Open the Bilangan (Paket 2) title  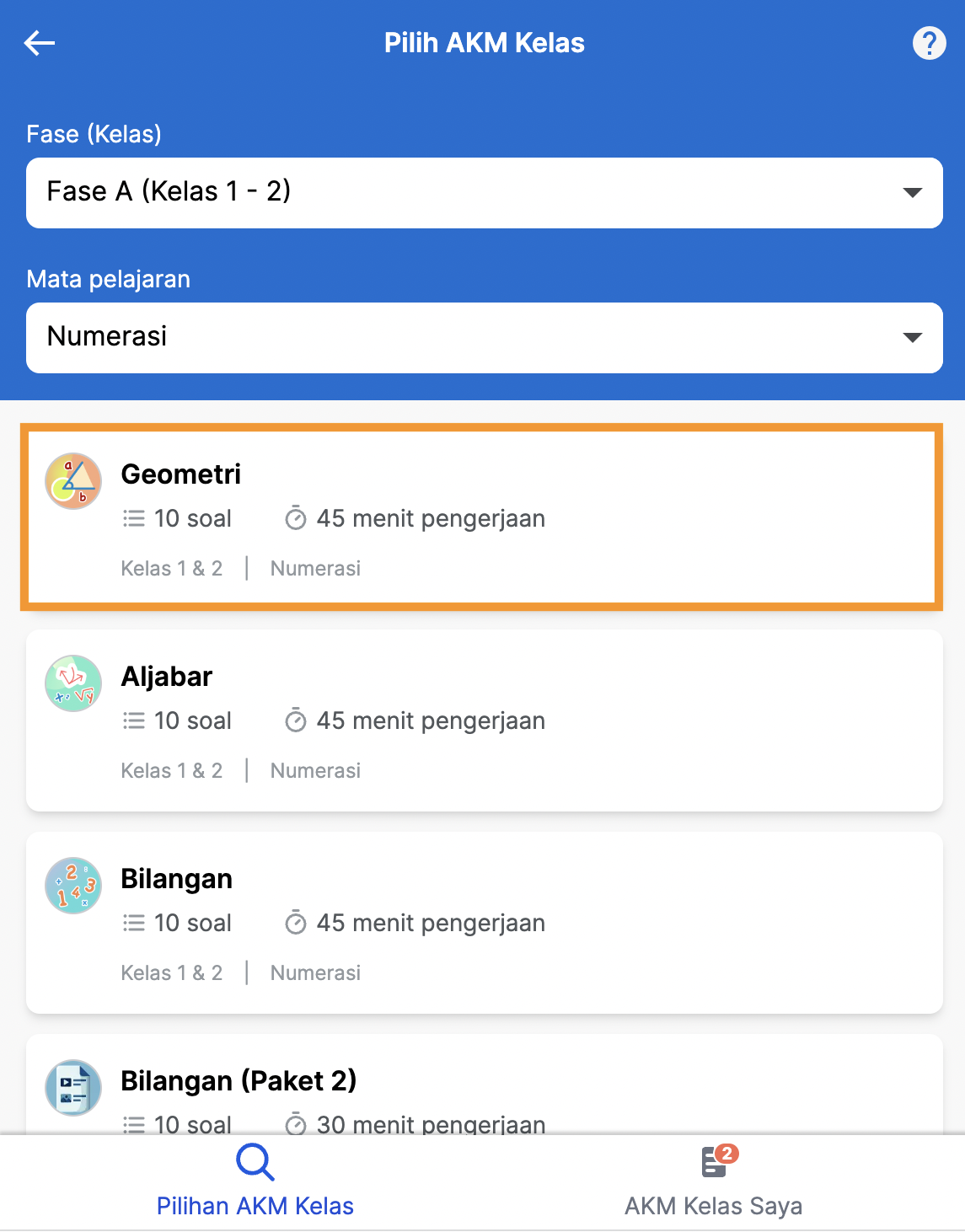(239, 1081)
